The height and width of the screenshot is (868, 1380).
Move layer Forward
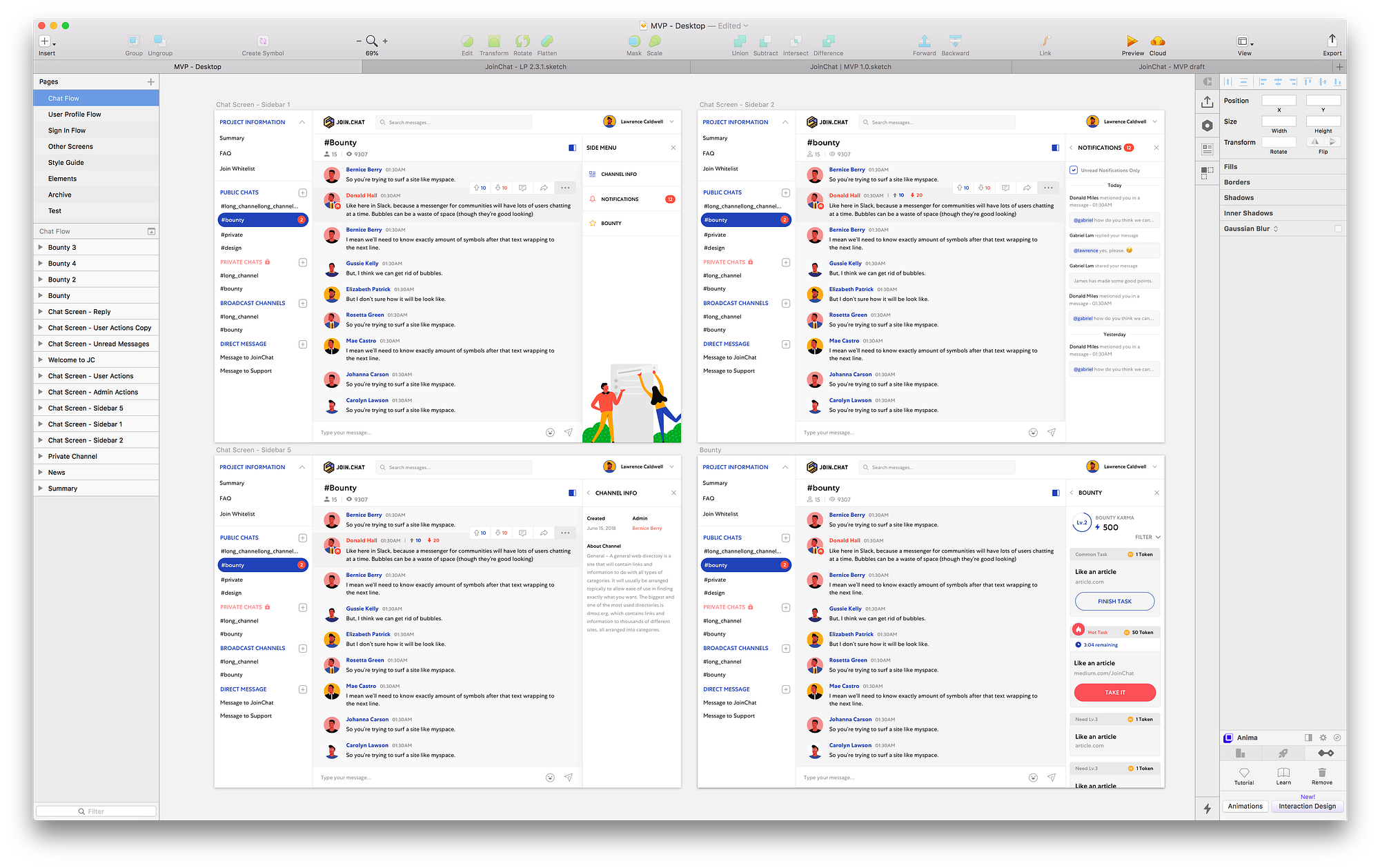click(925, 41)
